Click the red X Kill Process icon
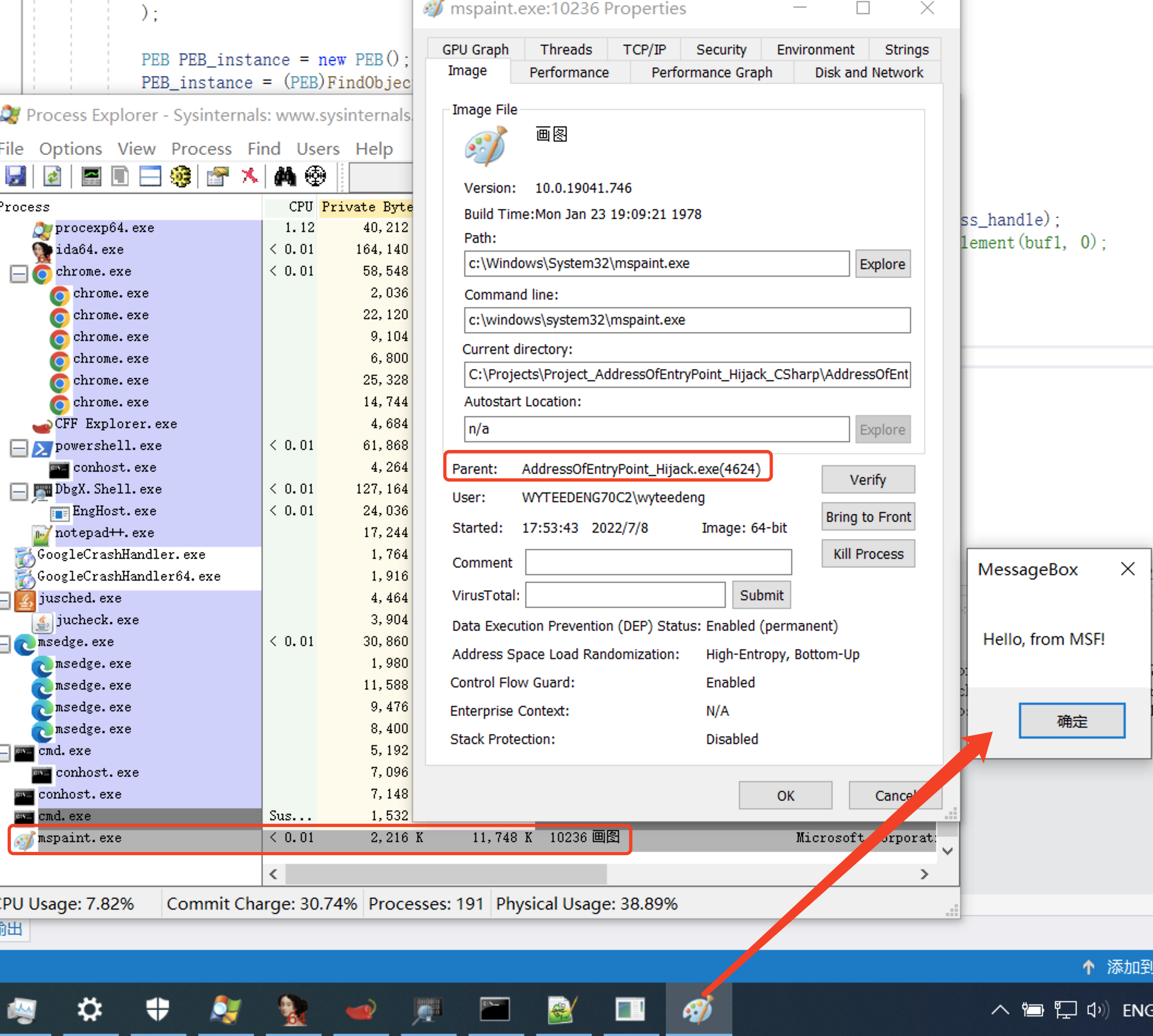The width and height of the screenshot is (1153, 1036). tap(250, 176)
